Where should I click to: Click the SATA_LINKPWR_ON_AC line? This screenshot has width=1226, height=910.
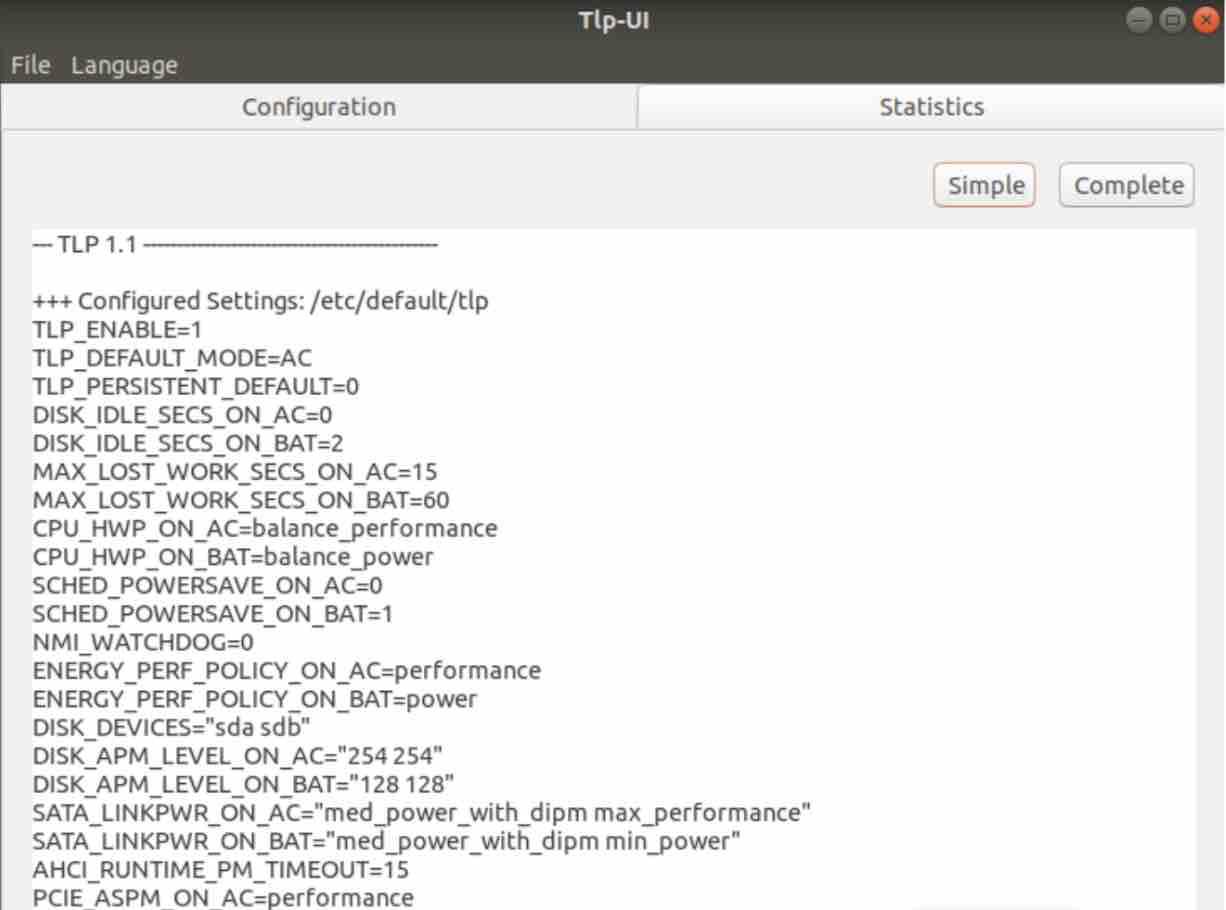pos(421,813)
